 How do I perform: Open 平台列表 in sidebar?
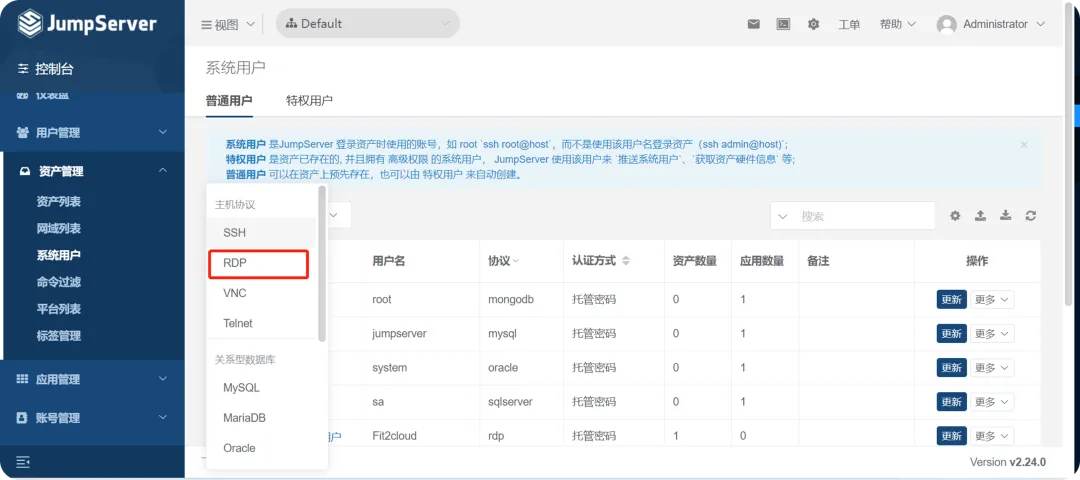[59, 309]
